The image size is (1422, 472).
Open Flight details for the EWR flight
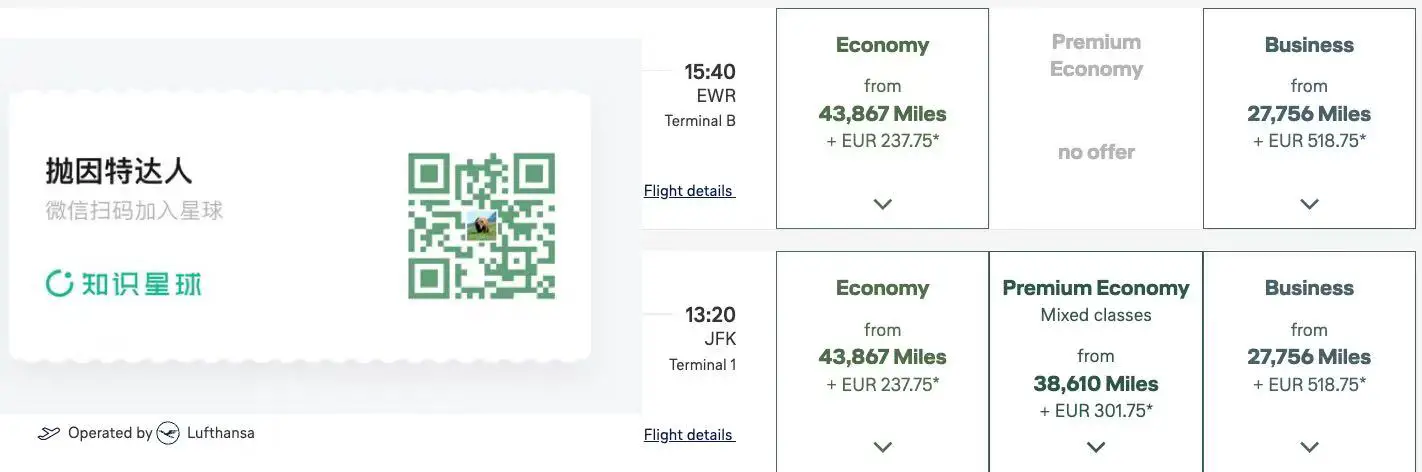tap(689, 191)
